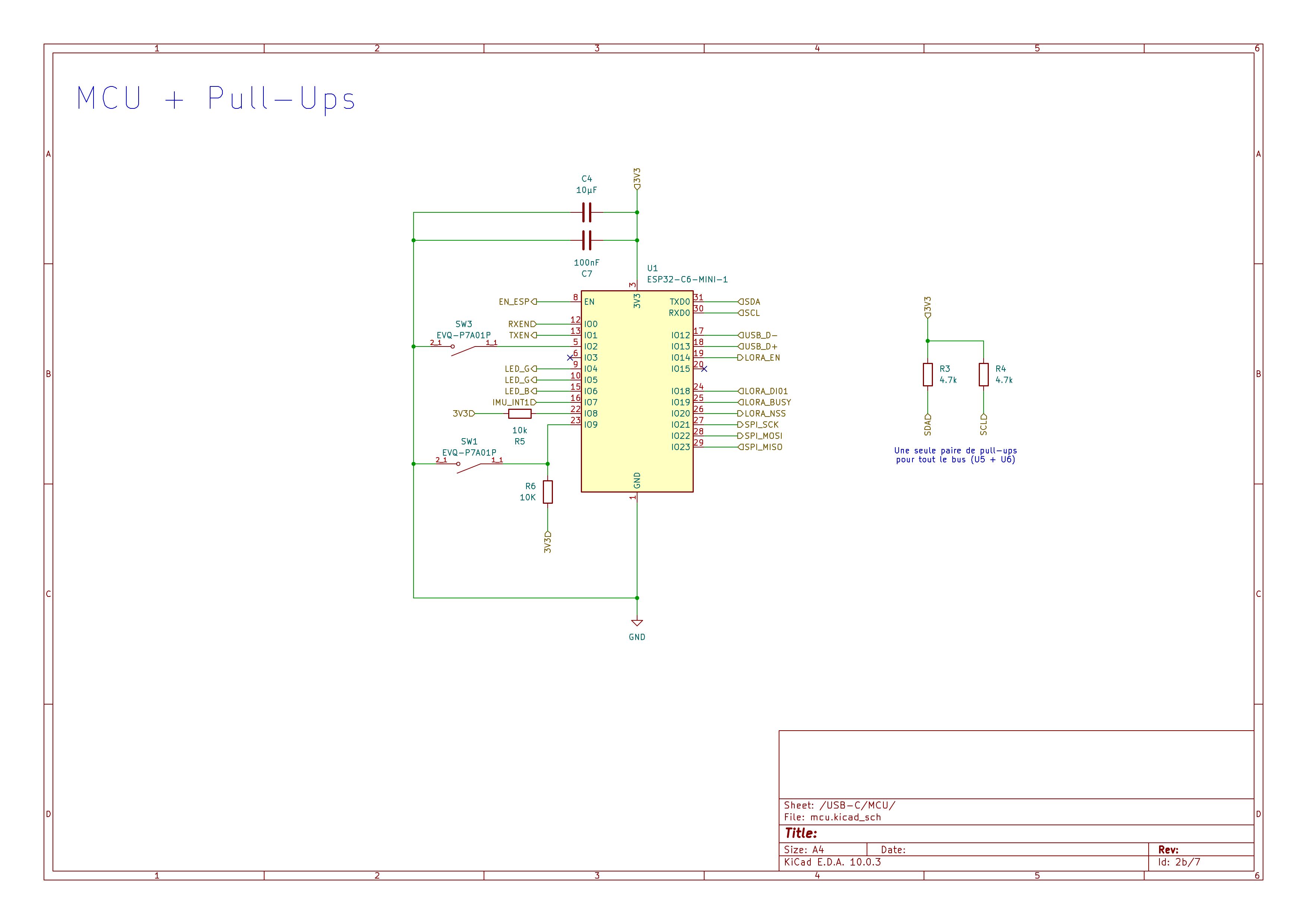Select the no-connect cross on IO15
Image resolution: width=1307 pixels, height=924 pixels.
(704, 369)
